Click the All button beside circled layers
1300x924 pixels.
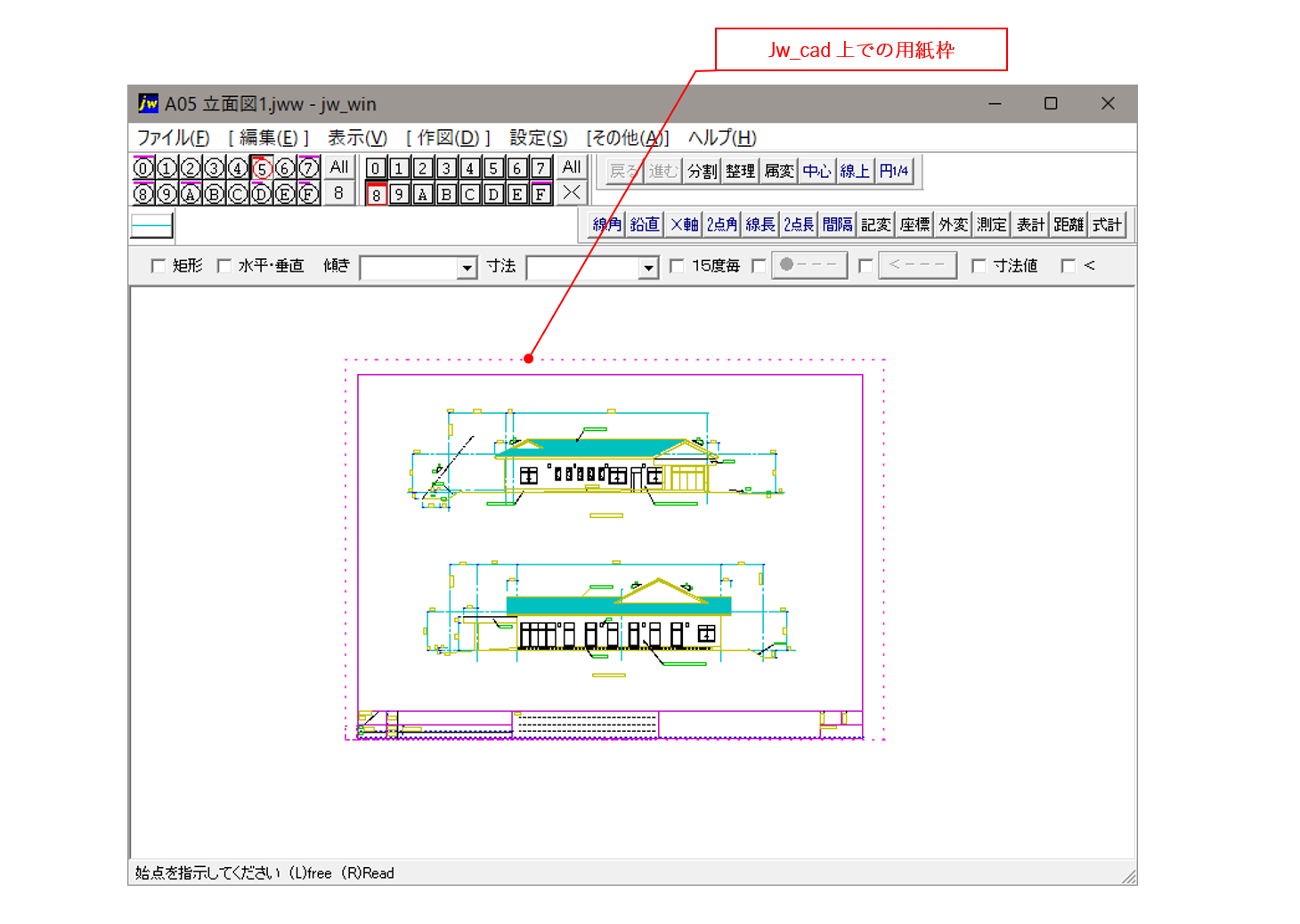click(x=339, y=167)
